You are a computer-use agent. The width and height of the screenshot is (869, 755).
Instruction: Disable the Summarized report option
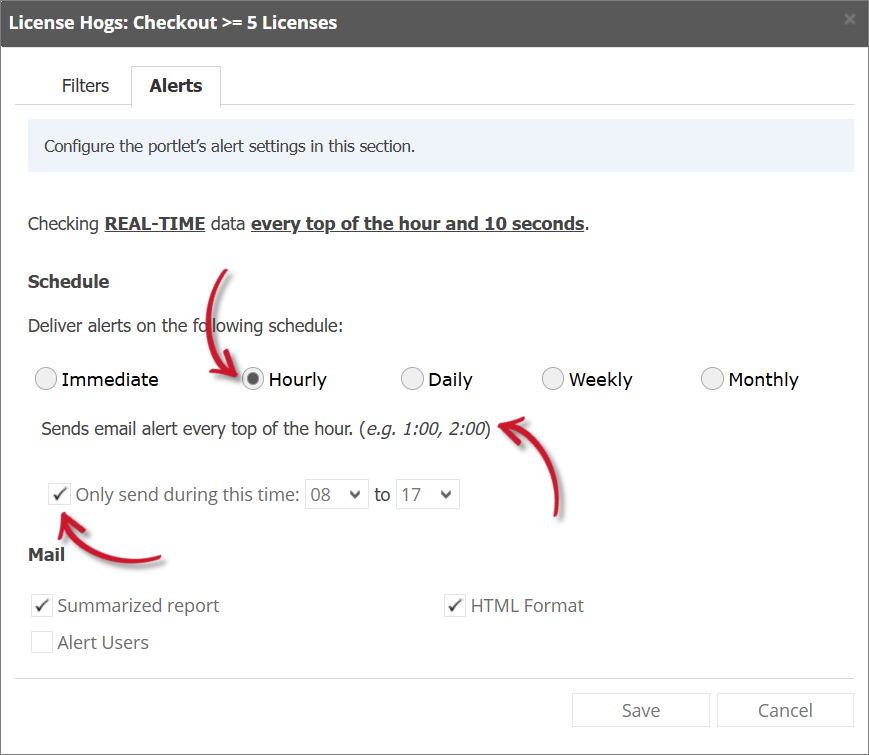tap(41, 605)
